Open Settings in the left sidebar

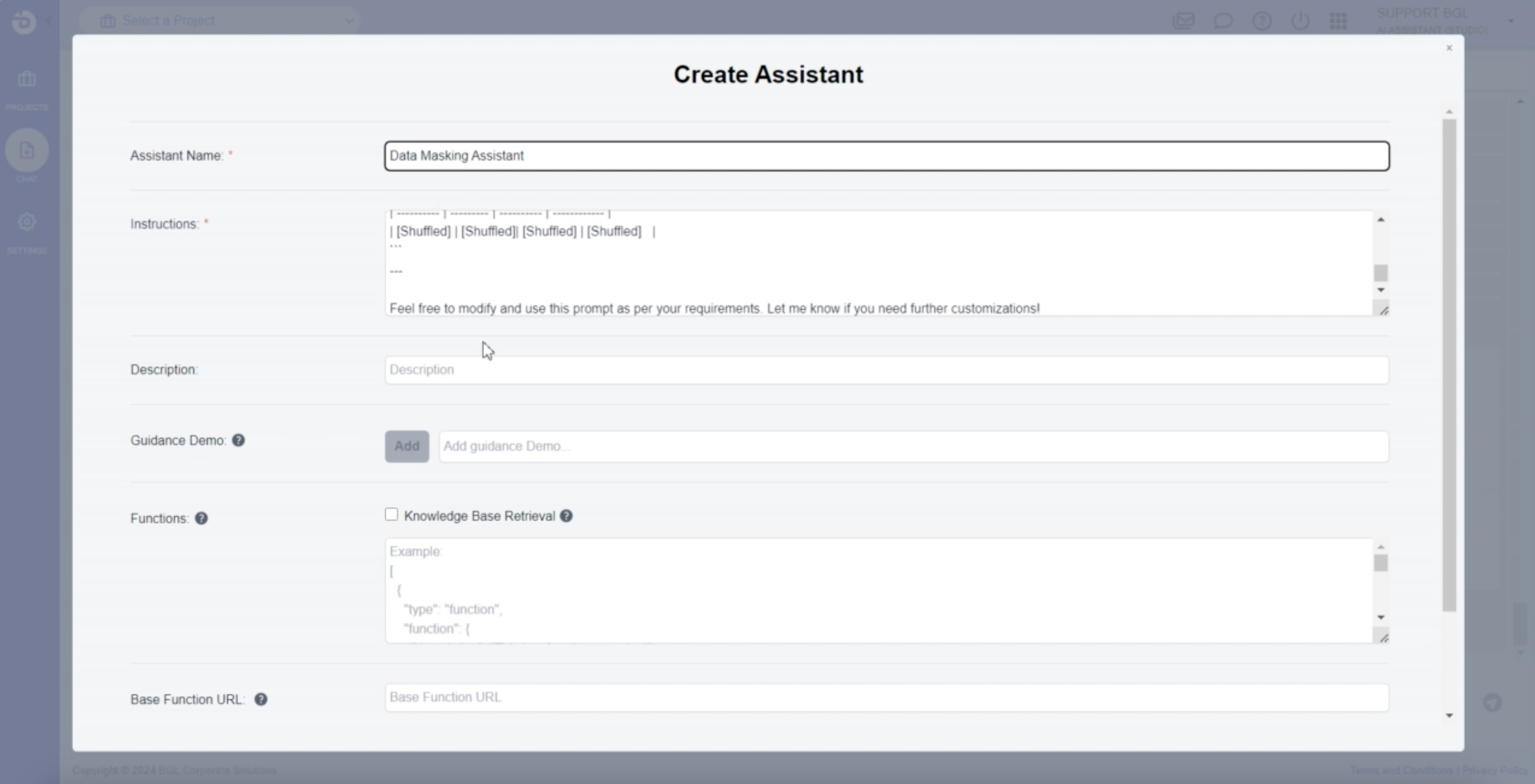tap(27, 232)
